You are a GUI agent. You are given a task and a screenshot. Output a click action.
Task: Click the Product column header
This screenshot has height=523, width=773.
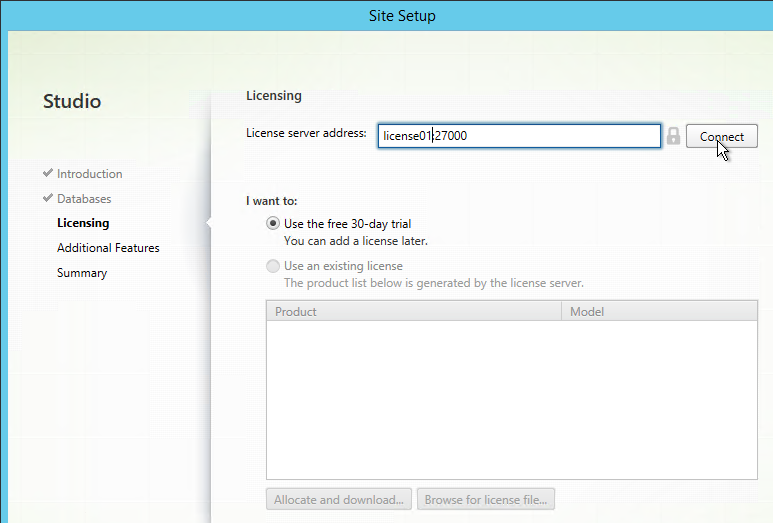coord(414,312)
